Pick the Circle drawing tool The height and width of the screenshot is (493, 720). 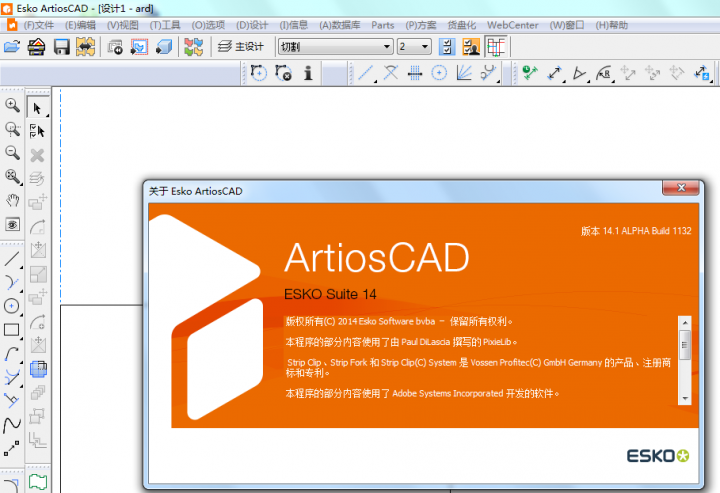13,306
